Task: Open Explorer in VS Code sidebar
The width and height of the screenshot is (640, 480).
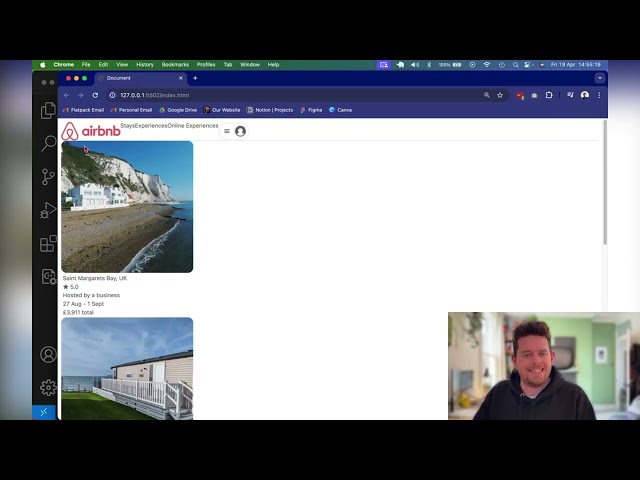Action: pyautogui.click(x=48, y=110)
